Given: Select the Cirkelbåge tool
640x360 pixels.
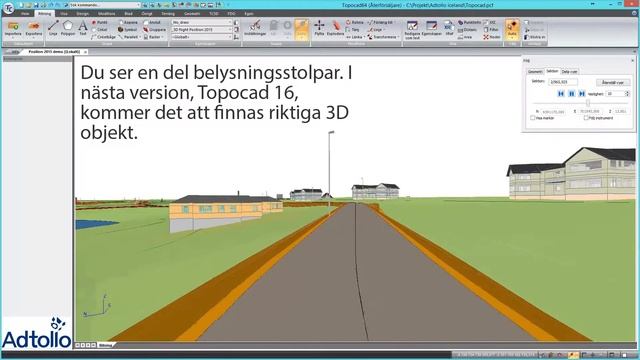Looking at the screenshot, I should [x=104, y=37].
